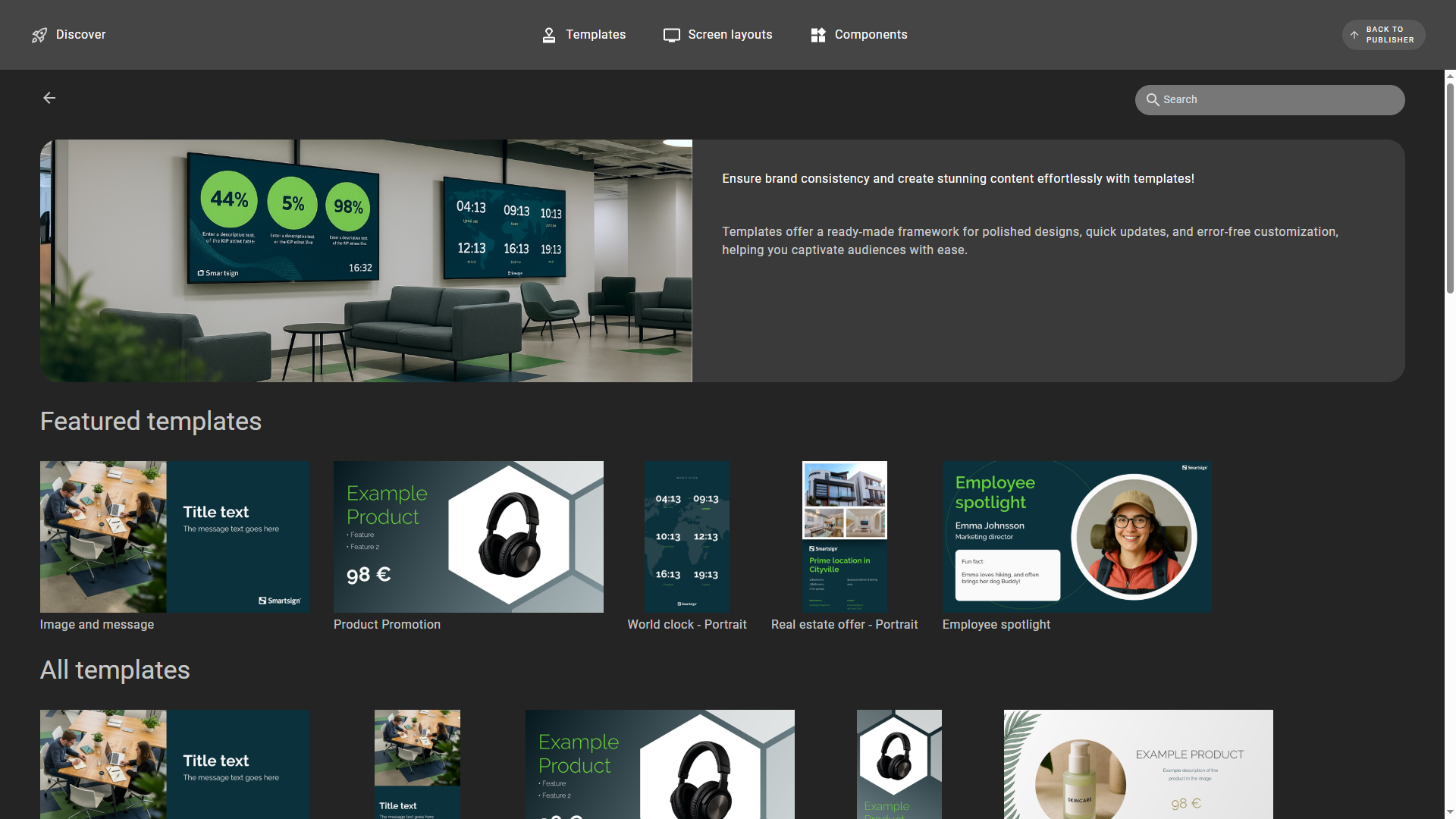Screen dimensions: 1456x819
Task: Click the World clock - Portrait label
Action: click(687, 624)
